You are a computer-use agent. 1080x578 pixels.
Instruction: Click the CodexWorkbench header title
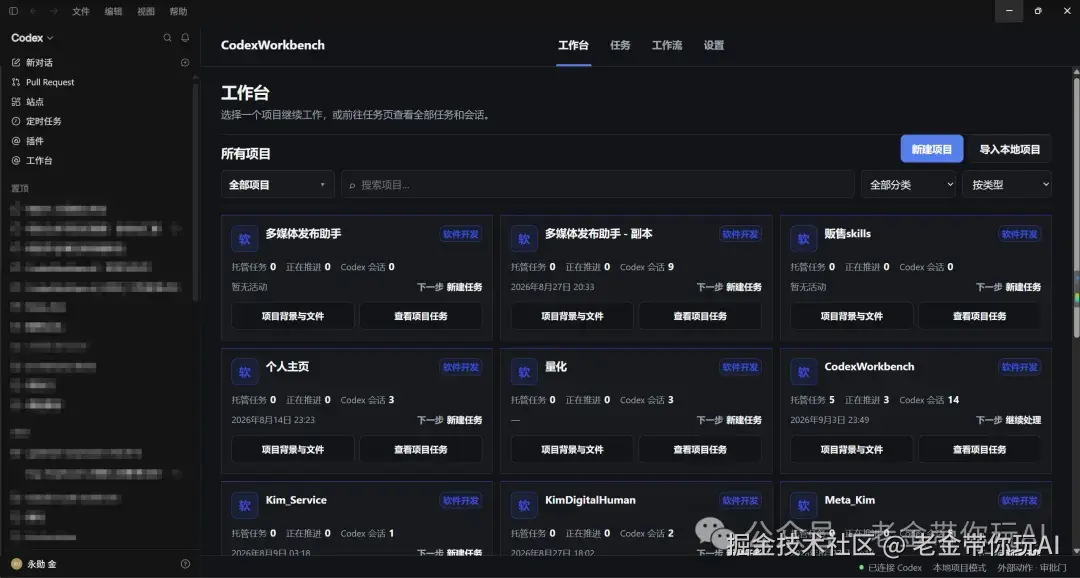[273, 45]
